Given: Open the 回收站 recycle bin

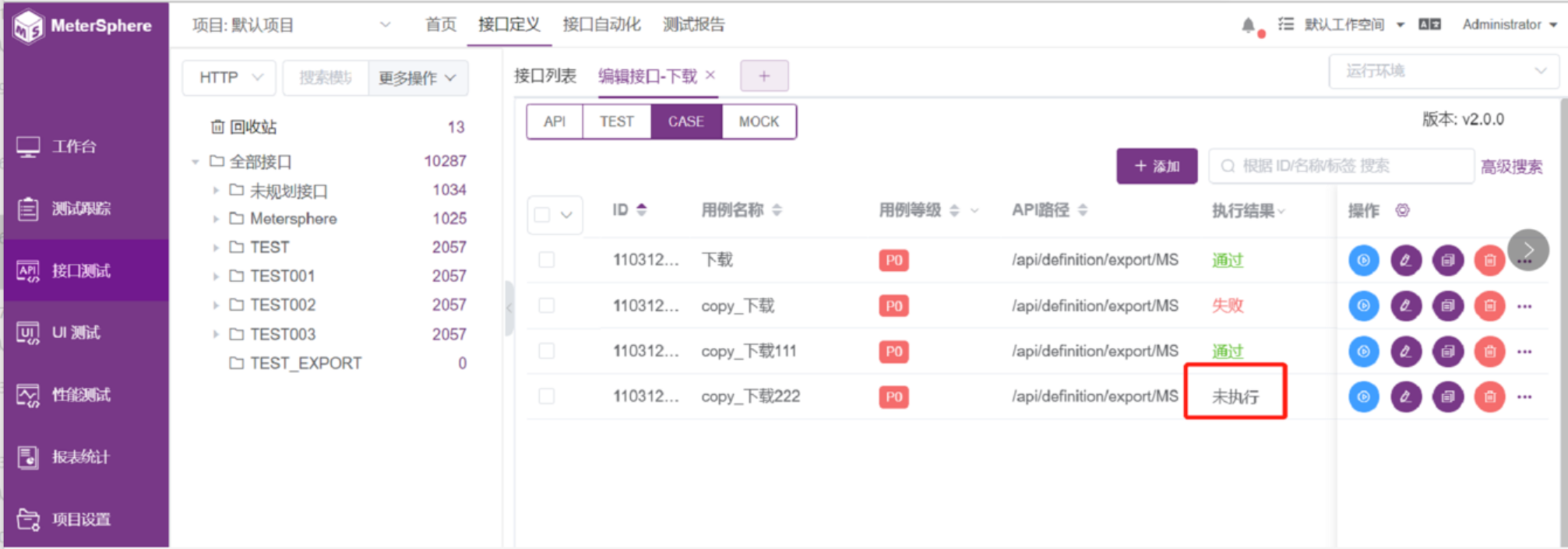Looking at the screenshot, I should (244, 127).
